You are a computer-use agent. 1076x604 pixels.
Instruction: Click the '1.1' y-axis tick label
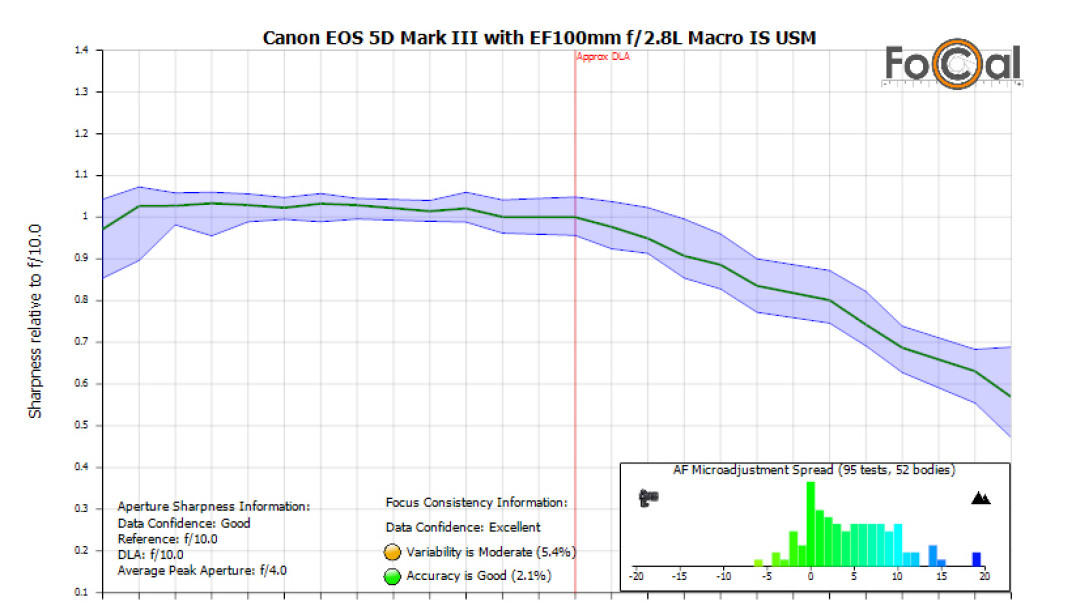point(81,175)
